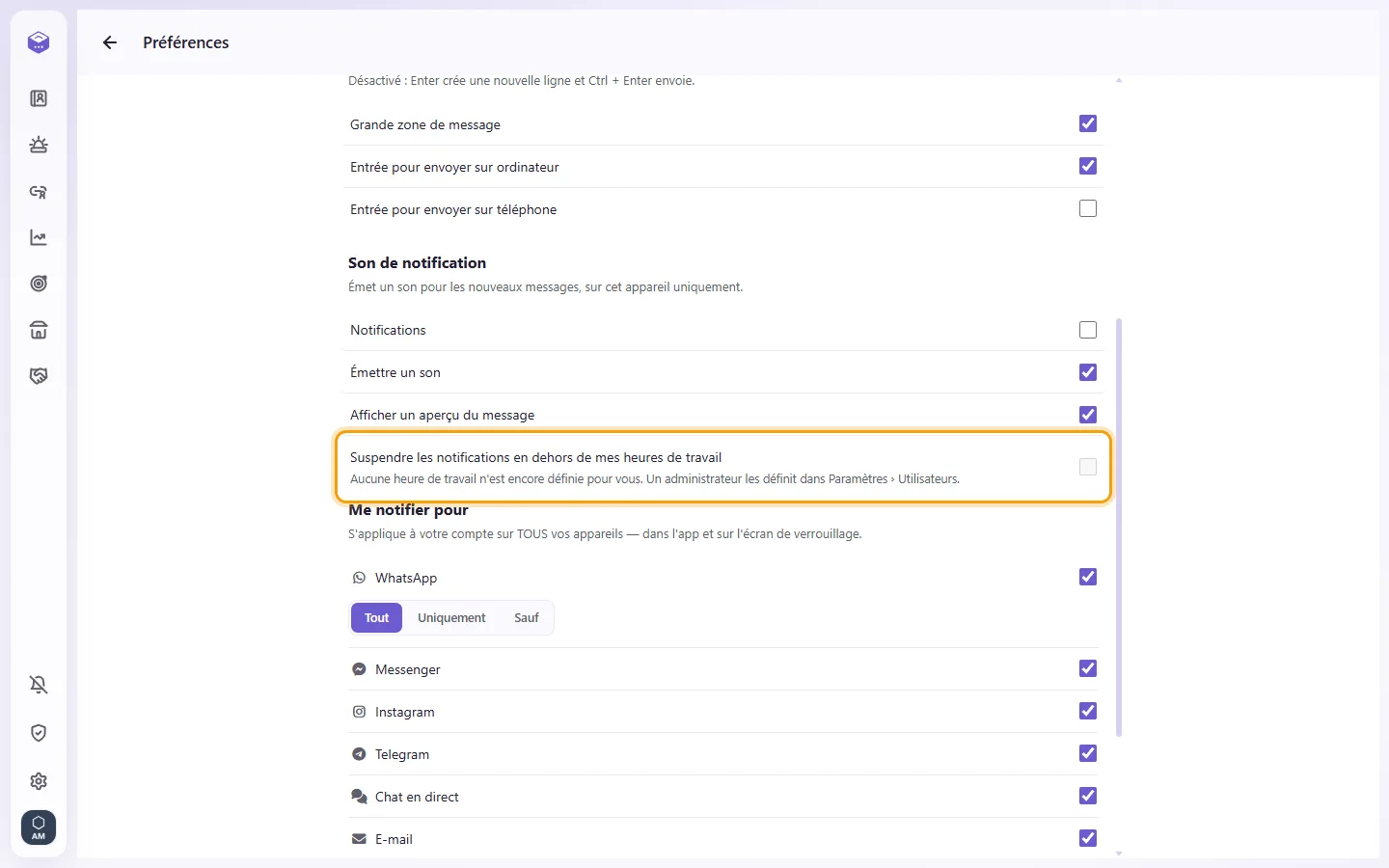1389x868 pixels.
Task: Click the vertical scrollbar of preferences
Action: [1119, 528]
